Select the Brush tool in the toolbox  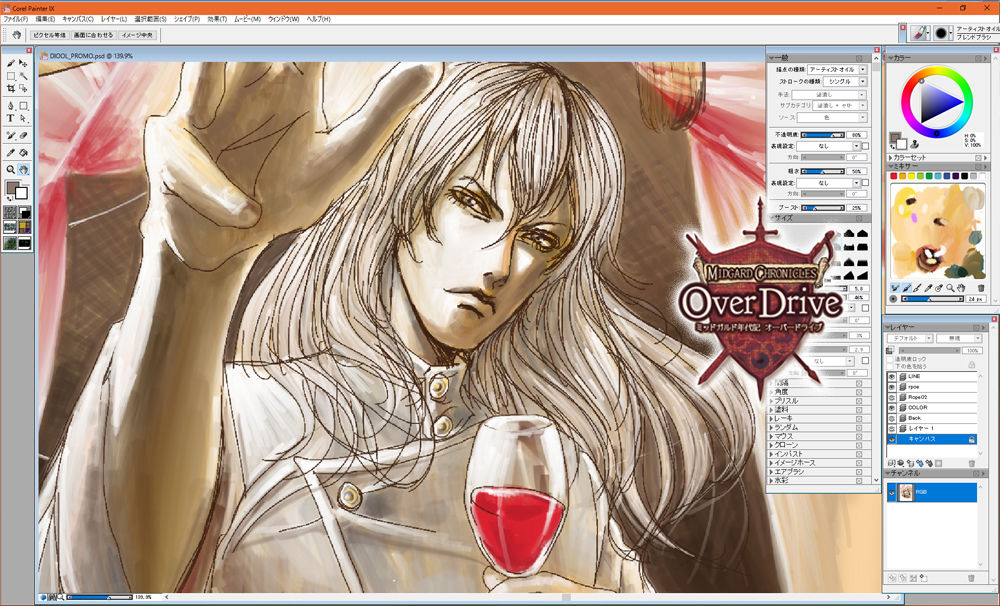point(10,63)
